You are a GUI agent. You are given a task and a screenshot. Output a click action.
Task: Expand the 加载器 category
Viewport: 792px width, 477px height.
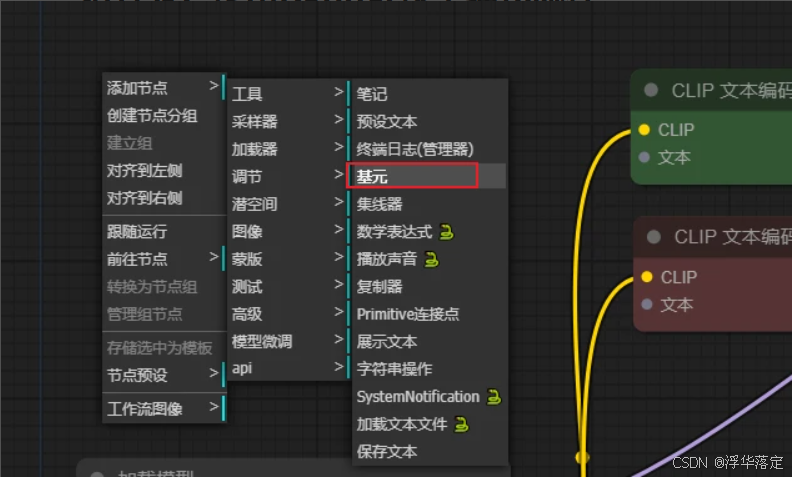point(288,149)
